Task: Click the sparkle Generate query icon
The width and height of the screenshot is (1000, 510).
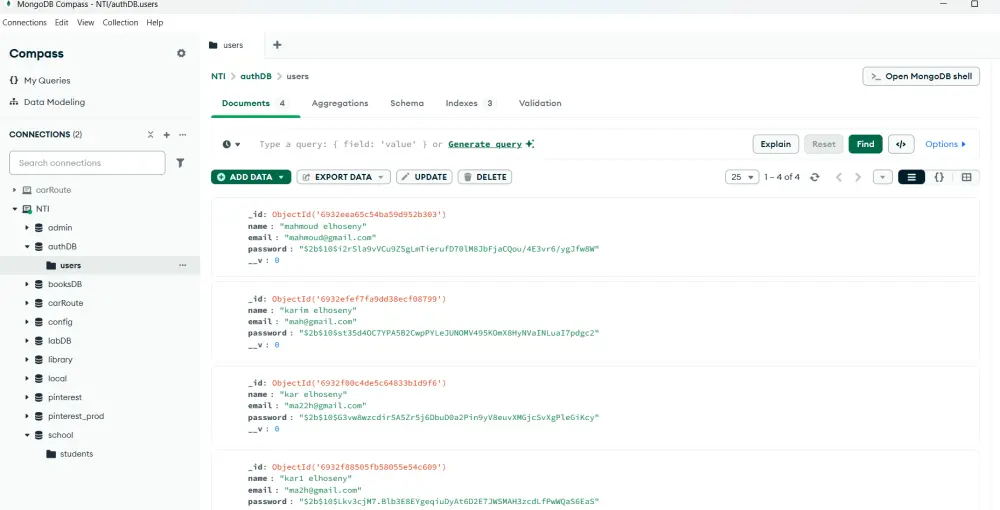Action: click(530, 144)
